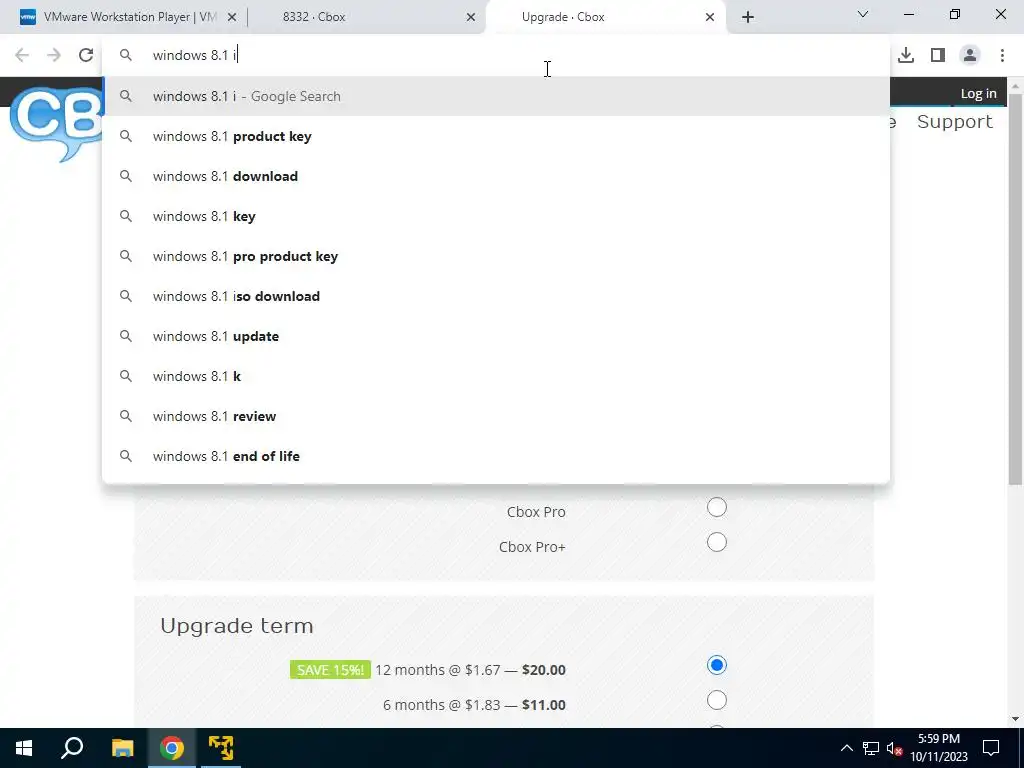Choose 'windows 8.1 k' suggestion

pyautogui.click(x=496, y=376)
